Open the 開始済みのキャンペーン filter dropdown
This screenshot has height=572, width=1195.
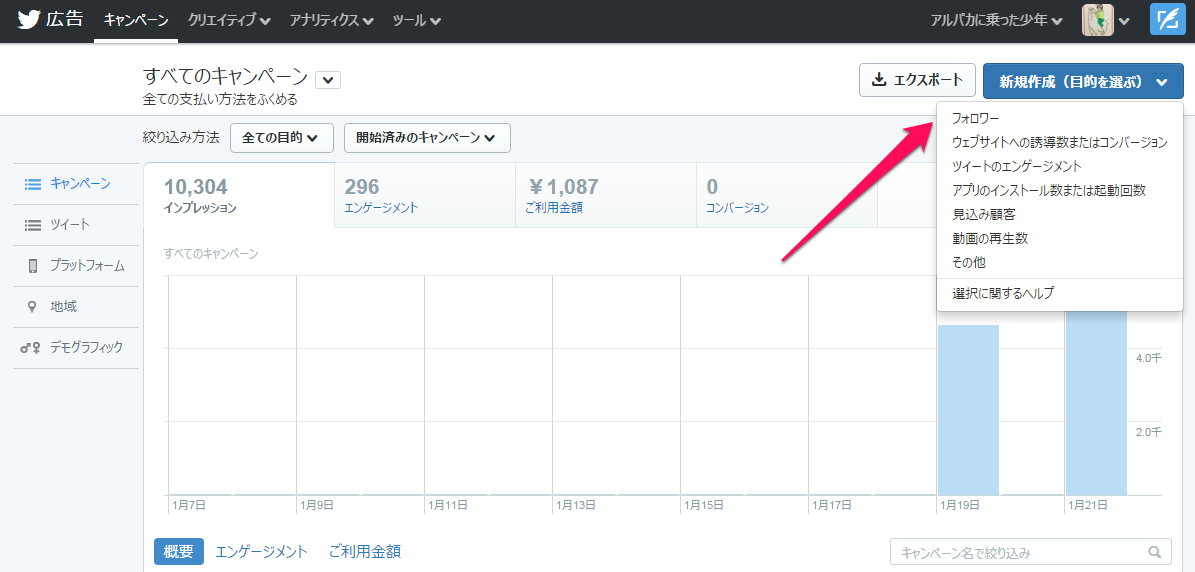[x=426, y=138]
